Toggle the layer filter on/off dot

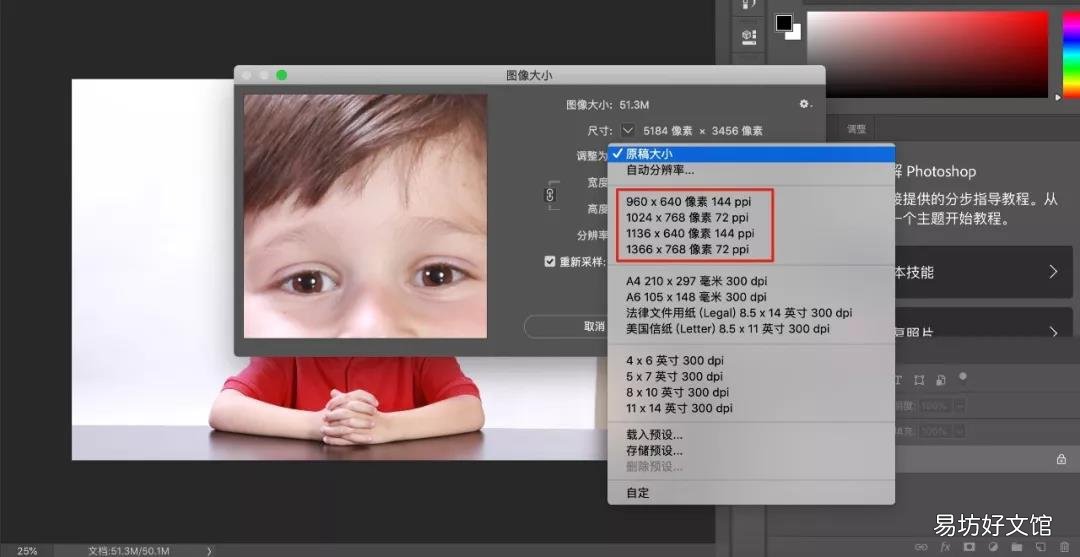[963, 377]
